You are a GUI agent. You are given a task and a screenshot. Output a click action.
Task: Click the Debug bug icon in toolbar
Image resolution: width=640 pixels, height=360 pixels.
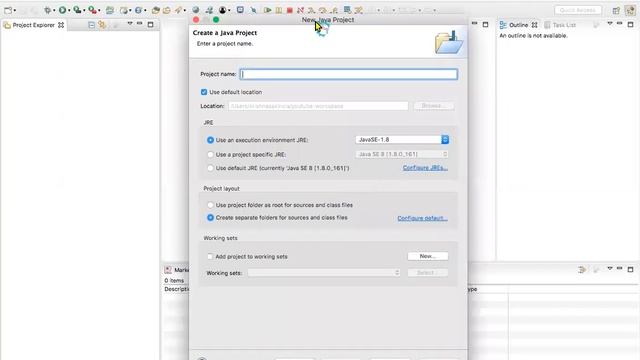coord(48,10)
